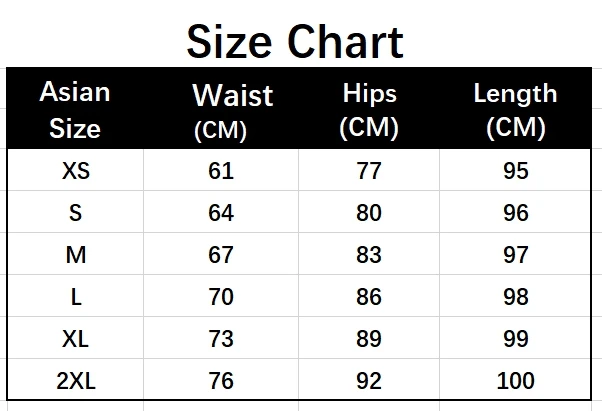The height and width of the screenshot is (411, 602).
Task: Select the L size row label
Action: [75, 296]
